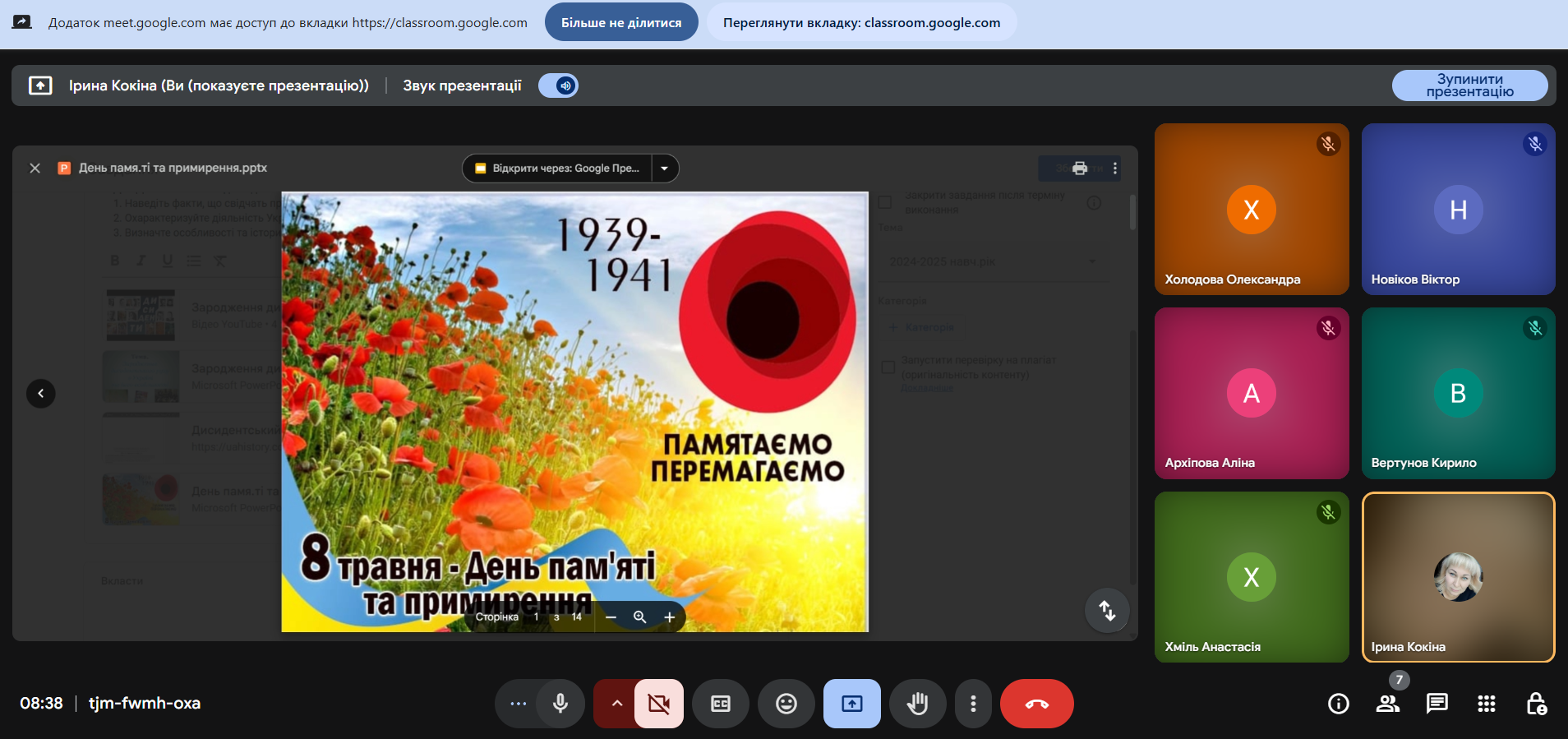Expand the 'Відкрити через' dropdown arrow
Image resolution: width=1568 pixels, height=739 pixels.
click(664, 169)
